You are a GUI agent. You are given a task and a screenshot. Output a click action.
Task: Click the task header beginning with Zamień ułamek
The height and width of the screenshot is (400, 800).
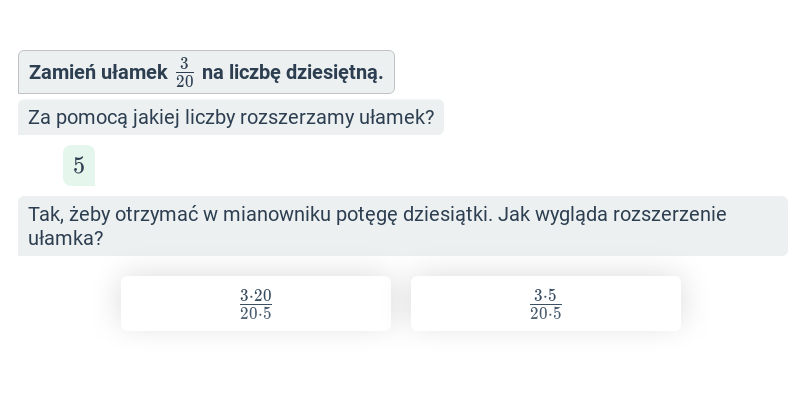206,72
